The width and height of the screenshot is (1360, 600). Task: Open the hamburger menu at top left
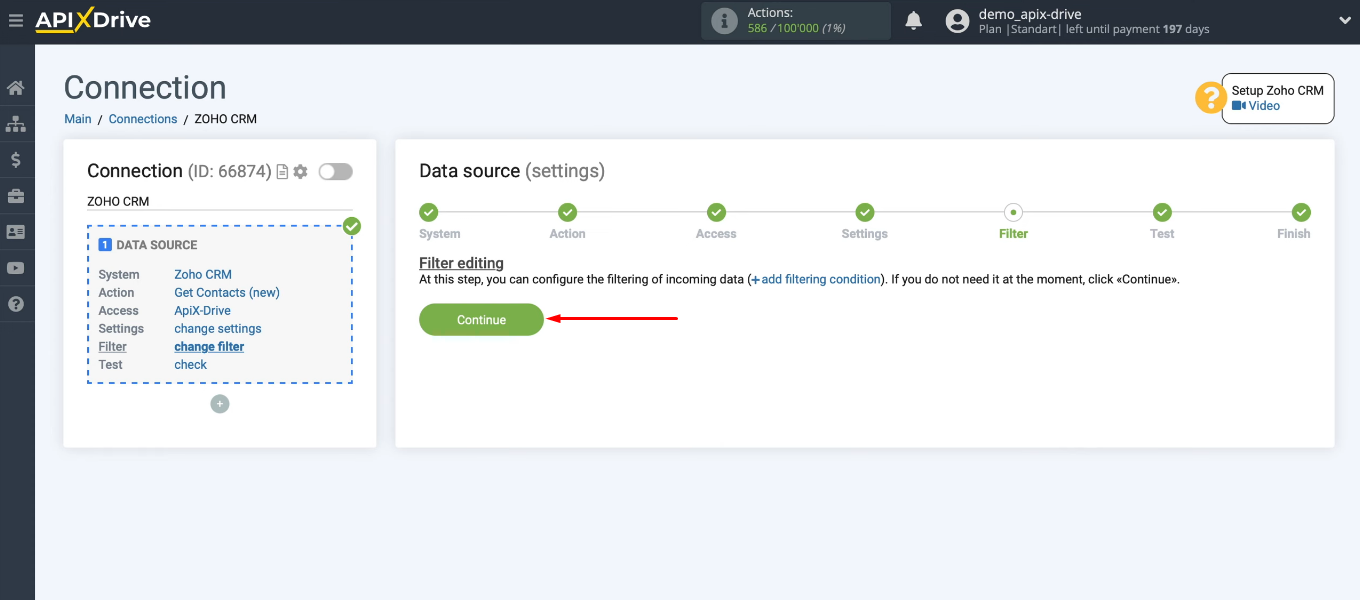click(15, 18)
